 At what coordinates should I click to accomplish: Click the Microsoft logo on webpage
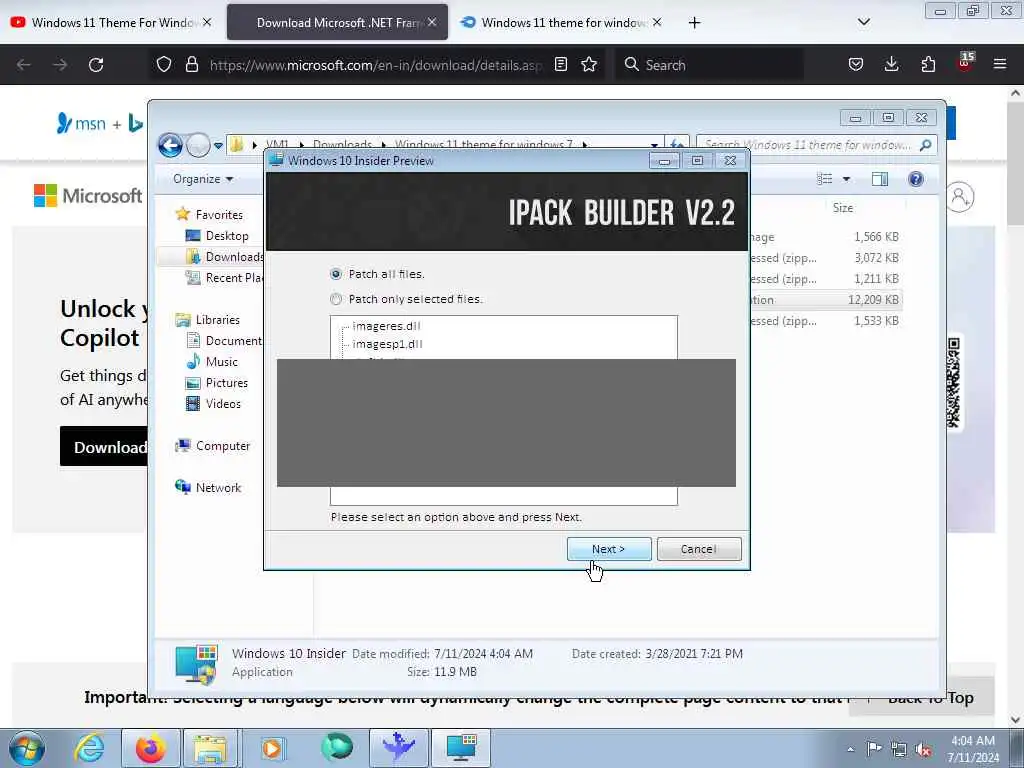88,195
